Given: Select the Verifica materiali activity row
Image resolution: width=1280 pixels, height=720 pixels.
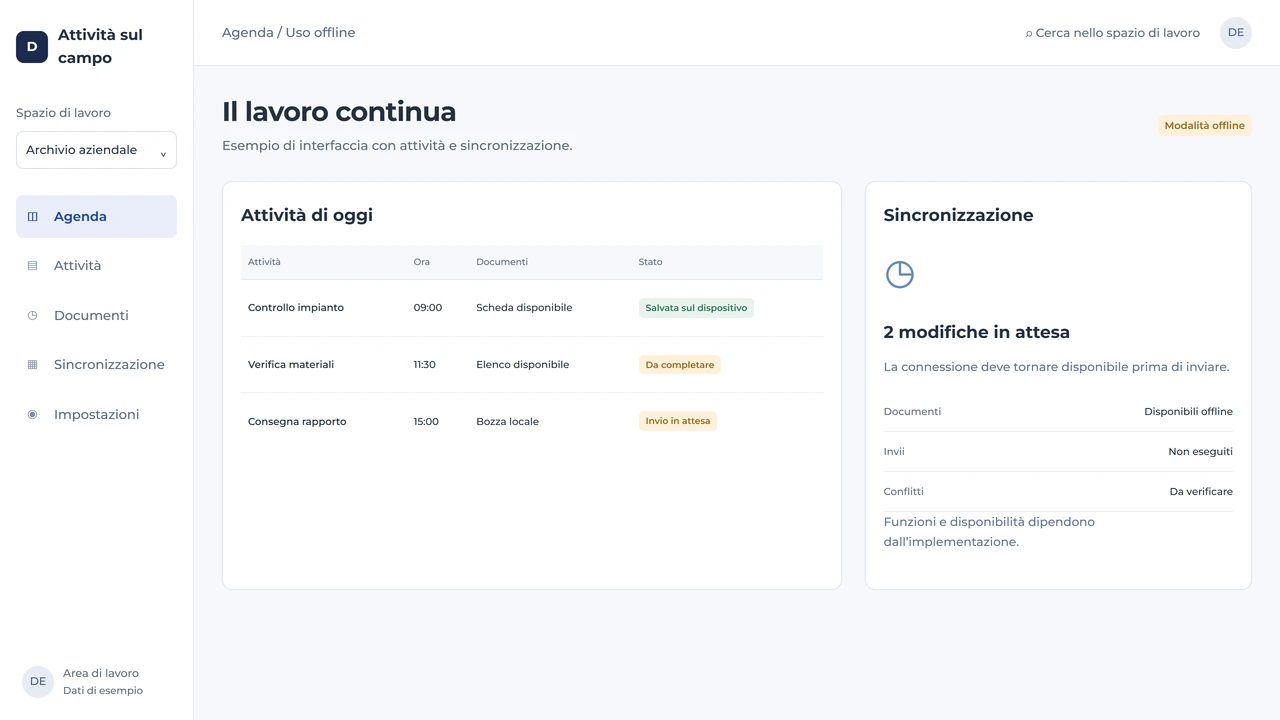Looking at the screenshot, I should (532, 365).
